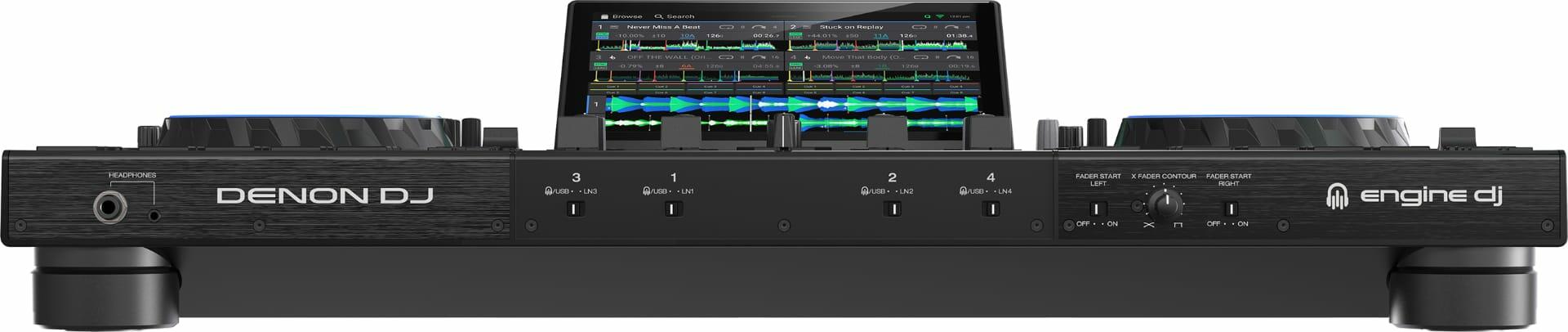Select the Move That Body track title
Image resolution: width=1568 pixels, height=332 pixels.
(x=863, y=57)
